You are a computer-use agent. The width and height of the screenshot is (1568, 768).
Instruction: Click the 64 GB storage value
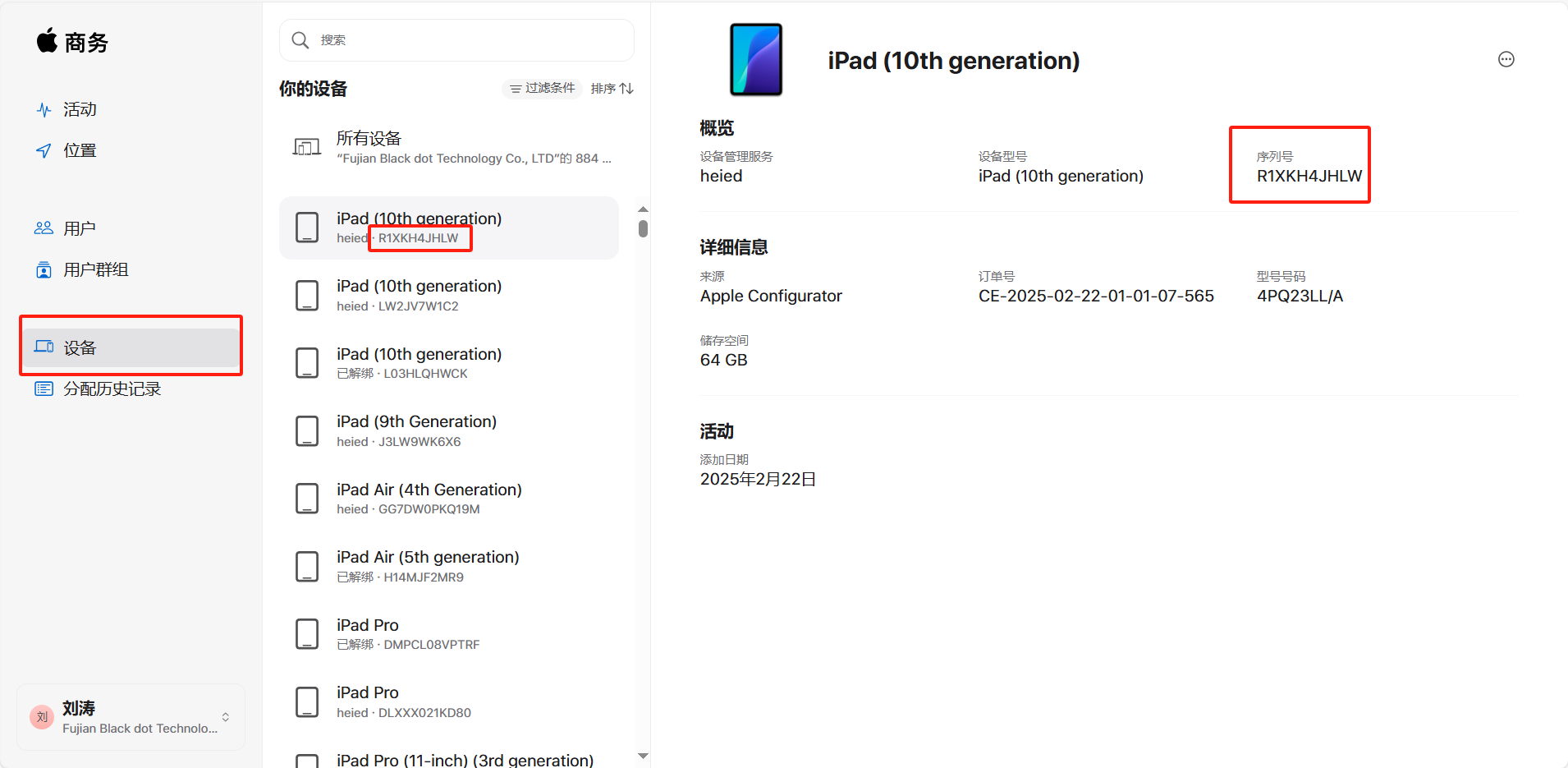coord(724,360)
